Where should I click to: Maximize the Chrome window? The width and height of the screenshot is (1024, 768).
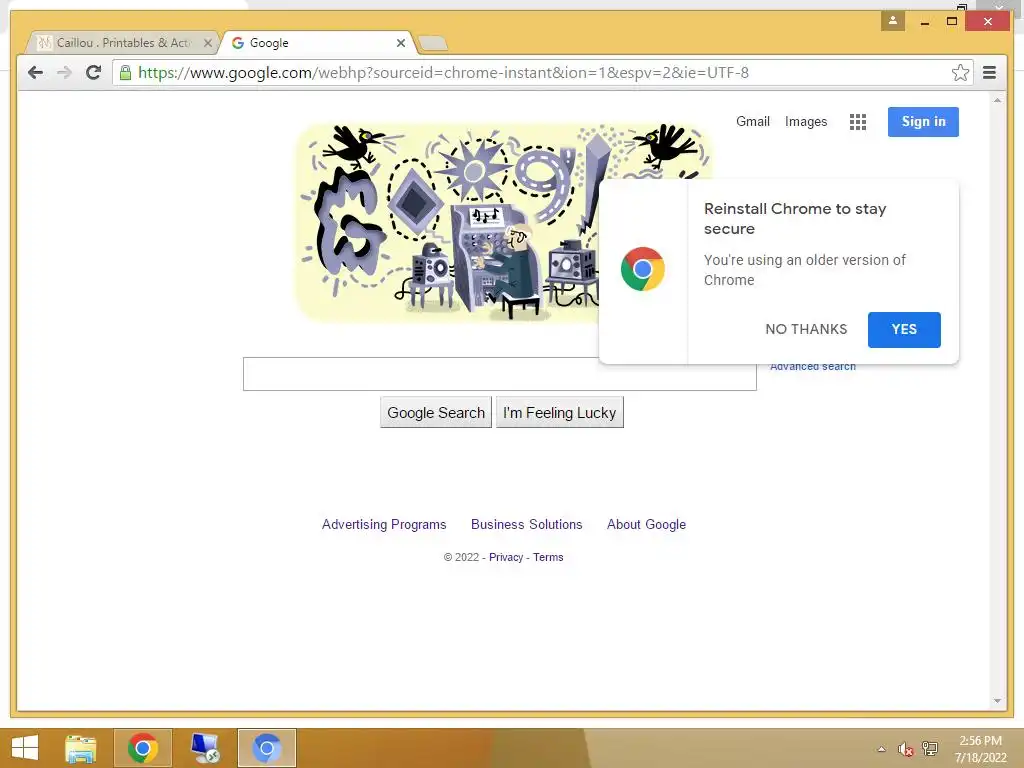click(x=952, y=22)
